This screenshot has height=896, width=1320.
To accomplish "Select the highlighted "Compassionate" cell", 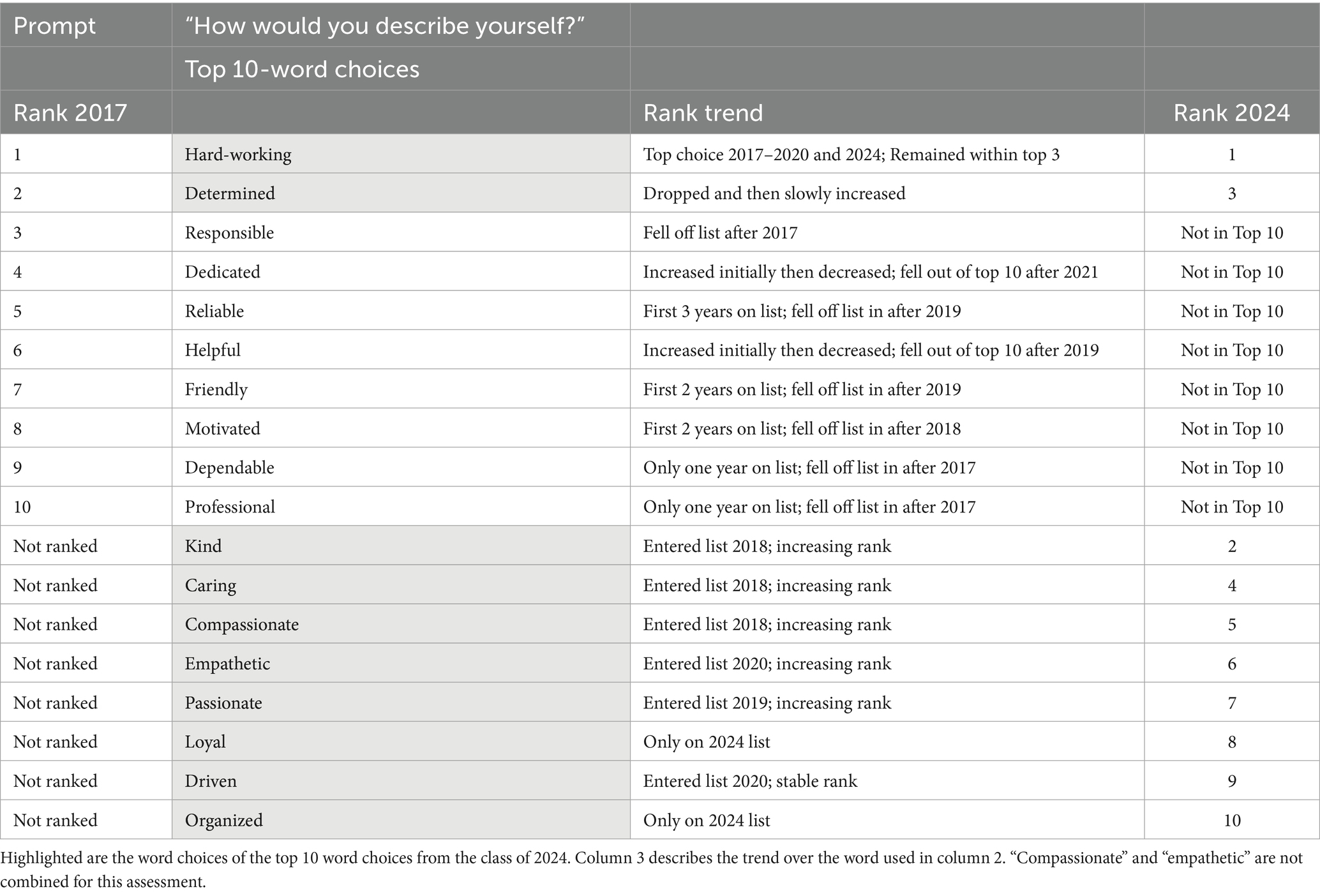I will point(242,624).
